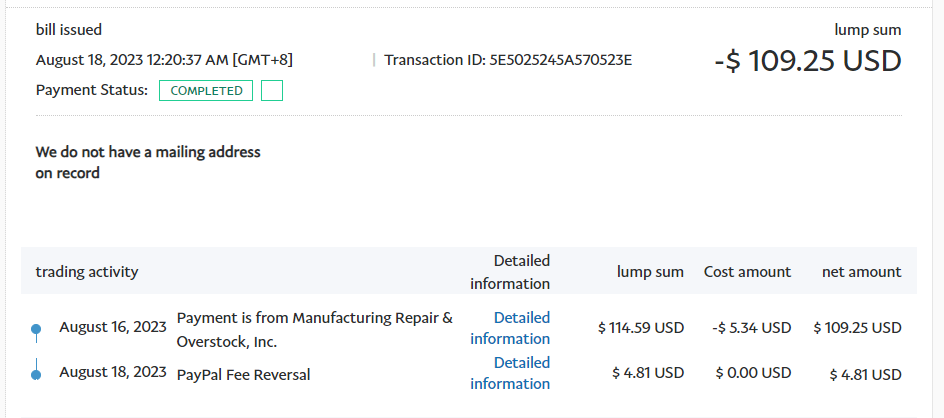Click the PayPal Fee Reversal row title

tap(243, 375)
